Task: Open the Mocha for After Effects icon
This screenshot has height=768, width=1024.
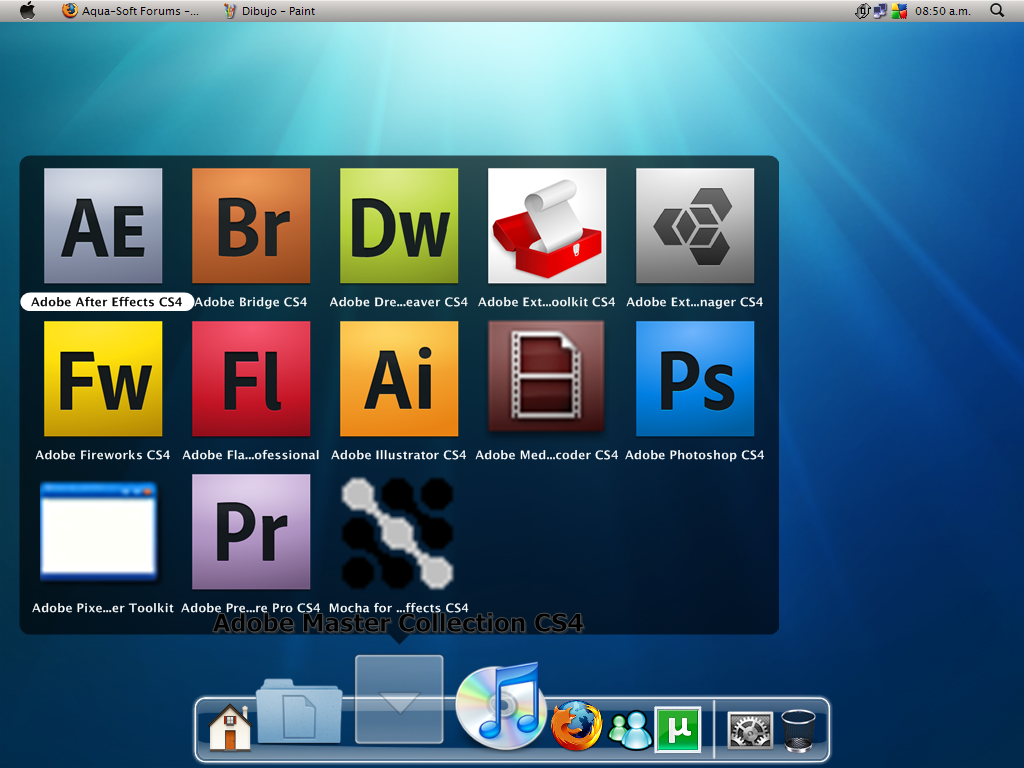Action: click(x=398, y=533)
